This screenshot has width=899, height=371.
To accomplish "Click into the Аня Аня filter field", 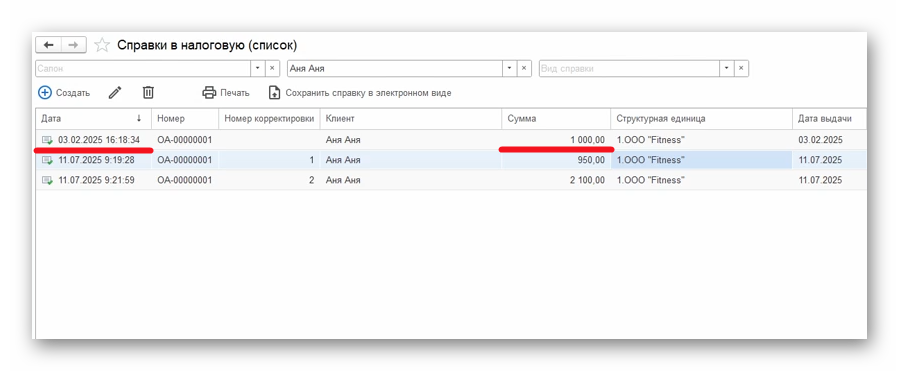I will 394,68.
